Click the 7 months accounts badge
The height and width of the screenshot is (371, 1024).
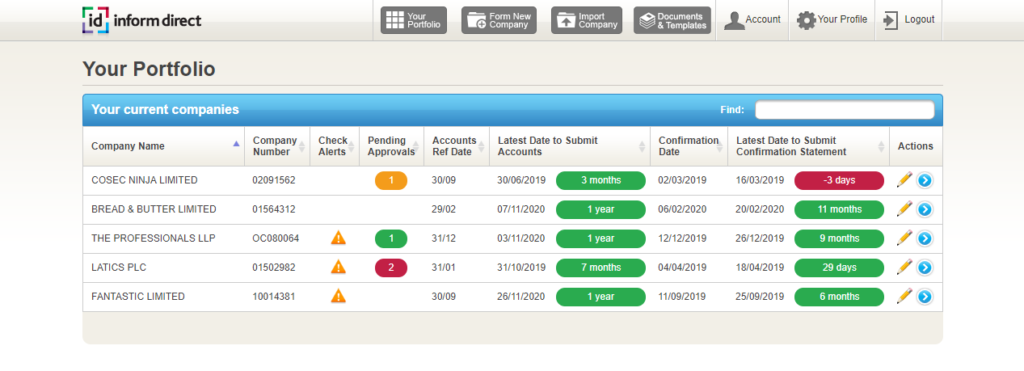601,268
